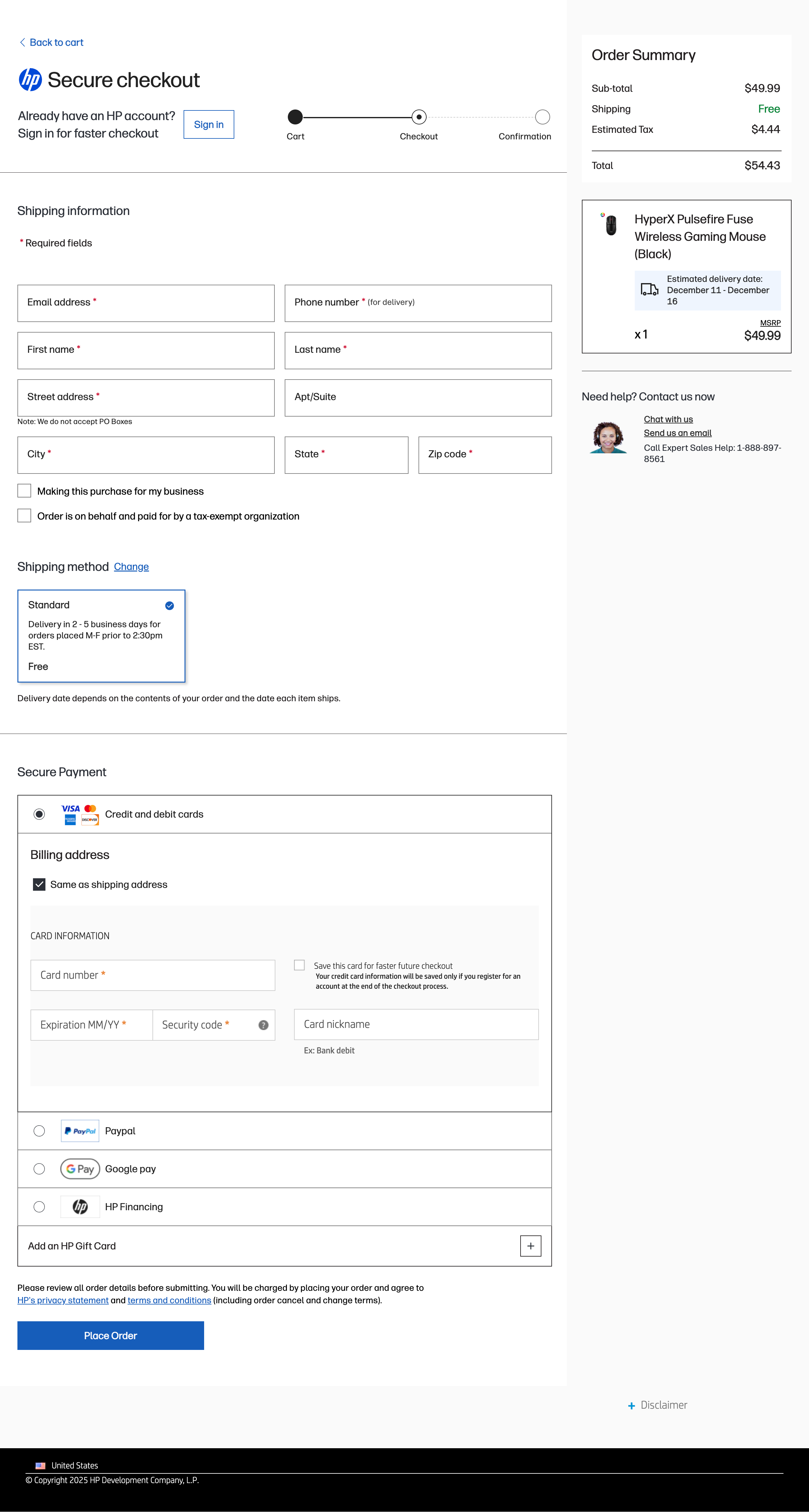
Task: Click the United States flag icon
Action: pos(40,1466)
